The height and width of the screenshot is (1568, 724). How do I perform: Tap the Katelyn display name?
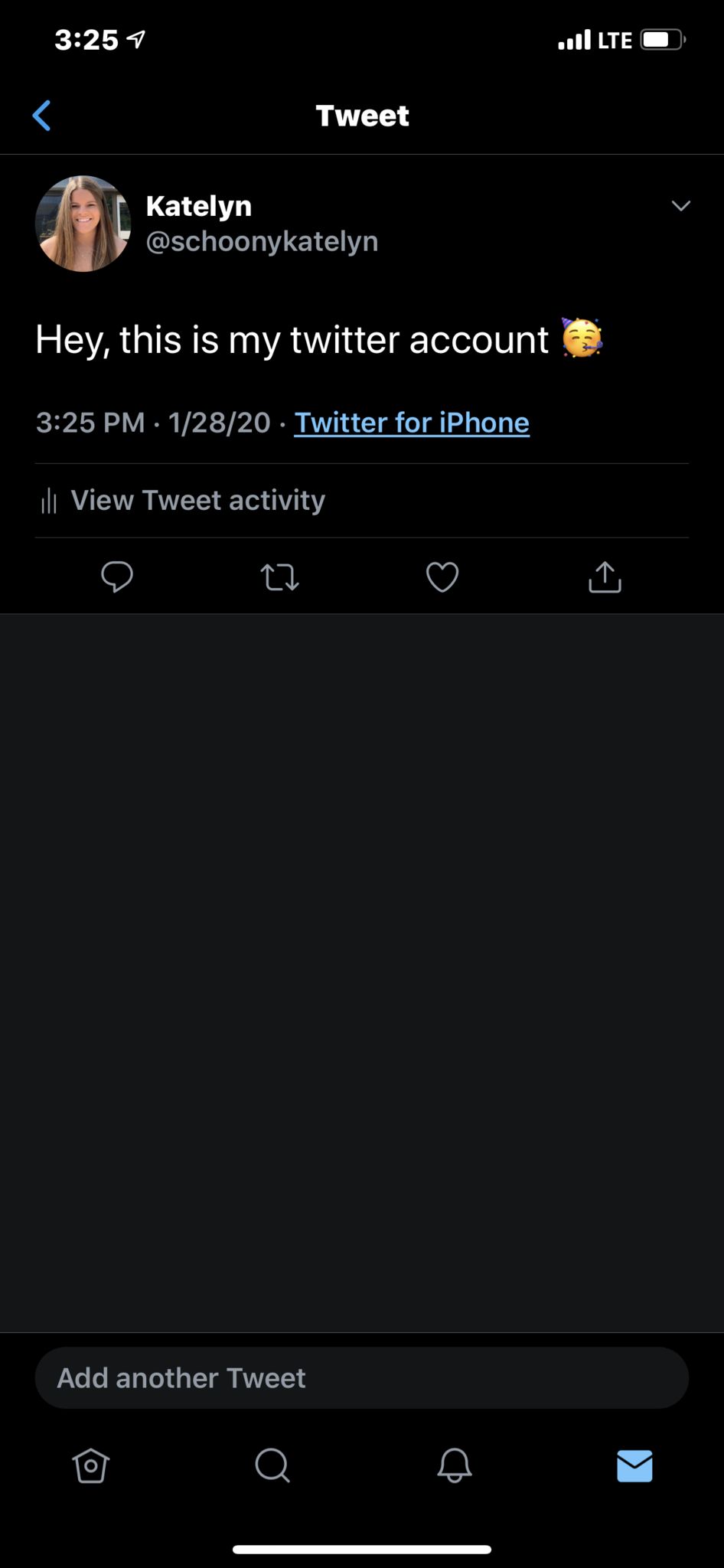click(199, 206)
